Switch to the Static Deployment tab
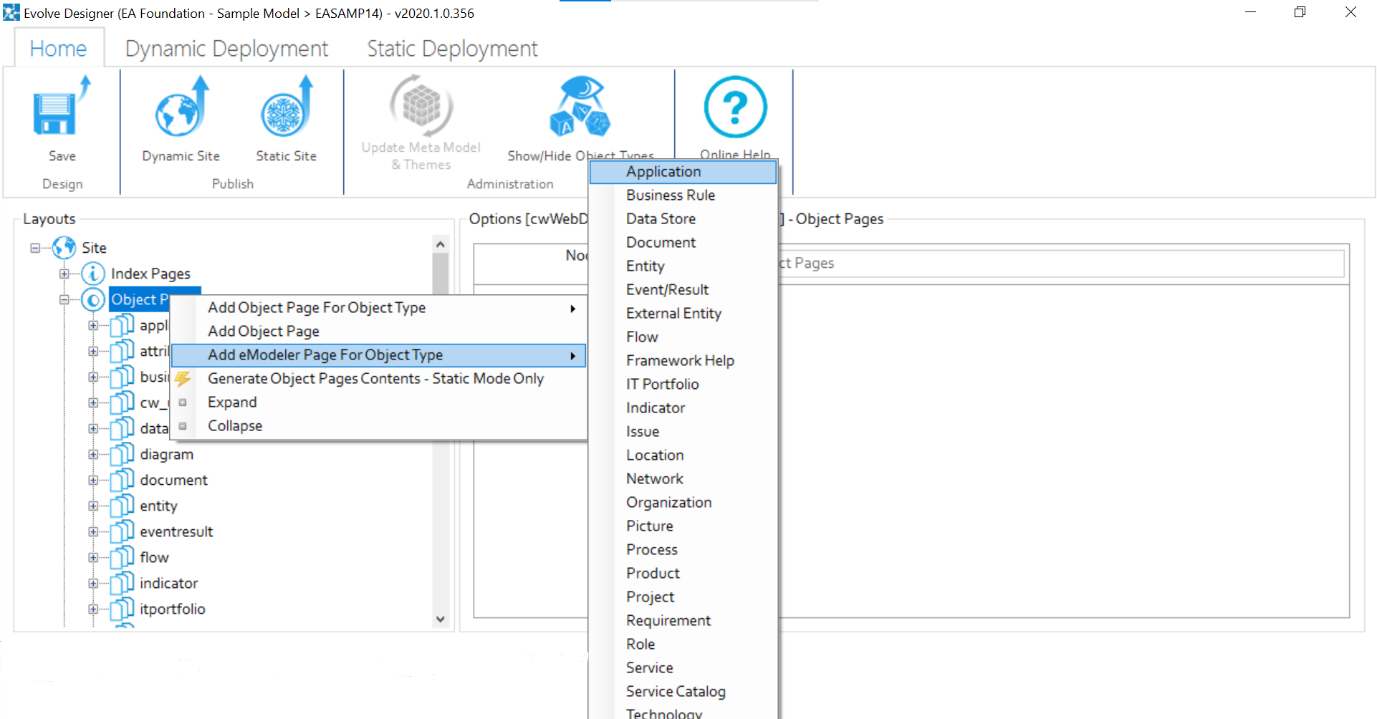 [x=452, y=49]
